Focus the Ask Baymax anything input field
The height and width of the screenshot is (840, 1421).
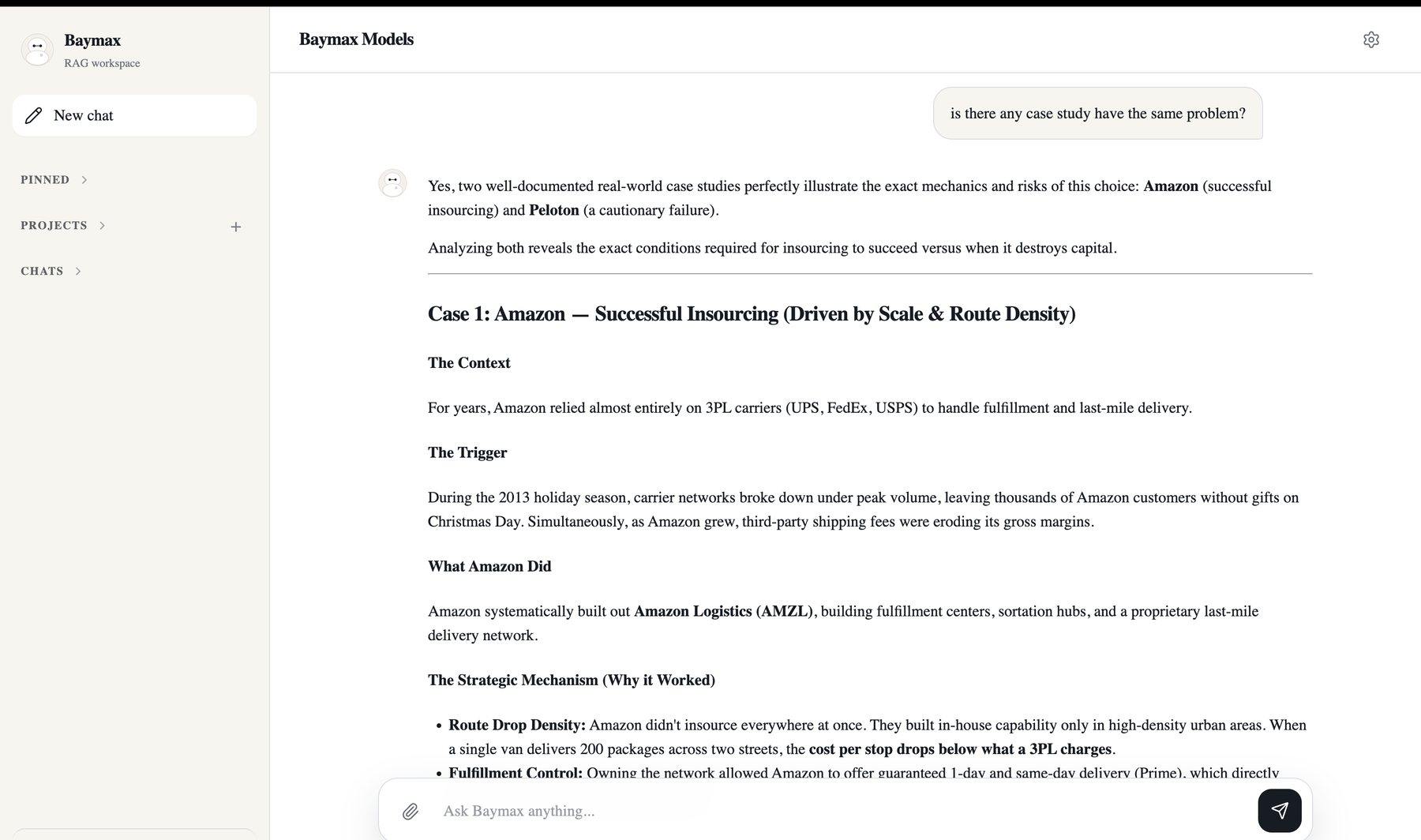[x=841, y=811]
